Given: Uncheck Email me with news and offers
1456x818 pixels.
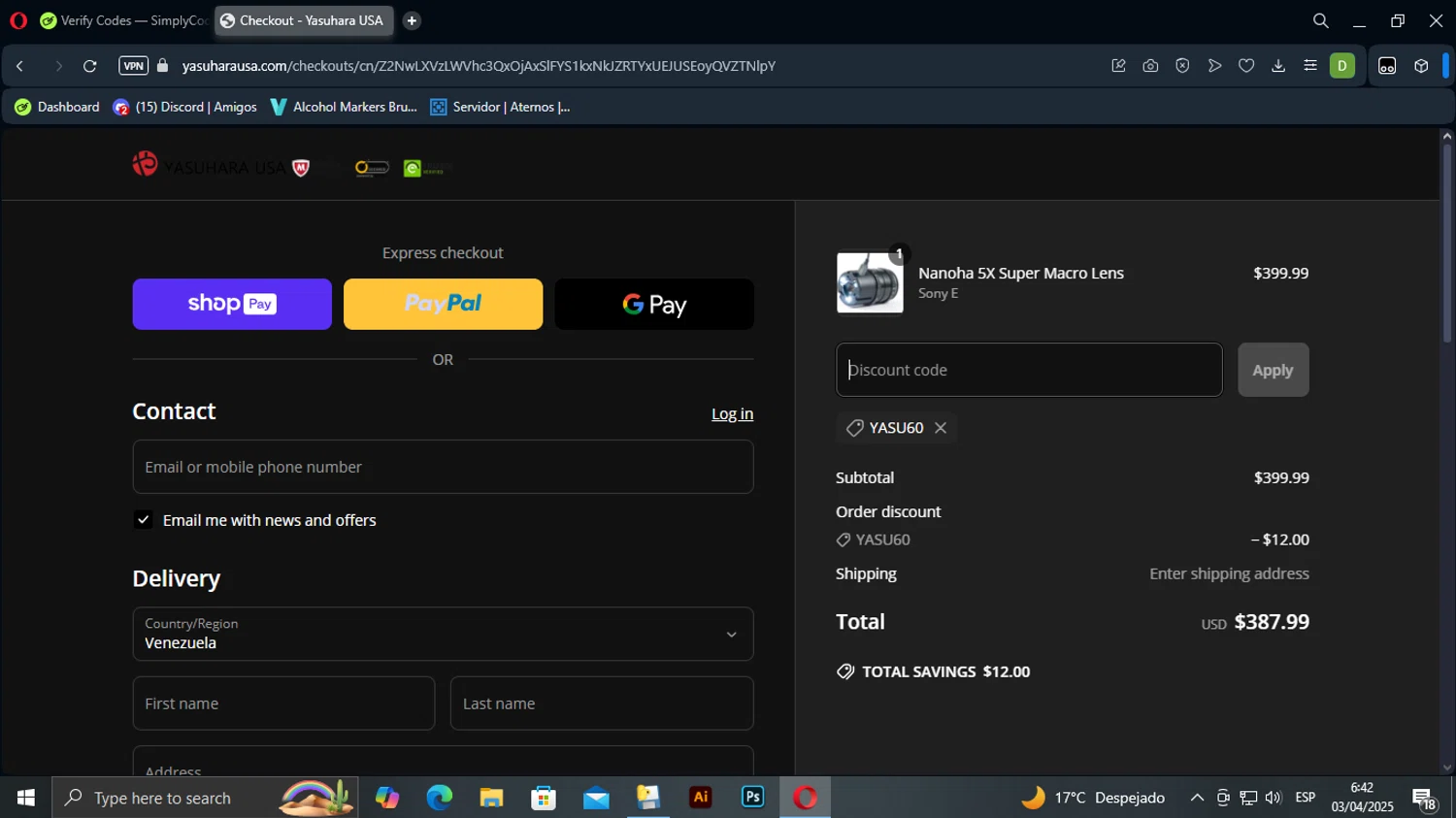Looking at the screenshot, I should [x=143, y=520].
